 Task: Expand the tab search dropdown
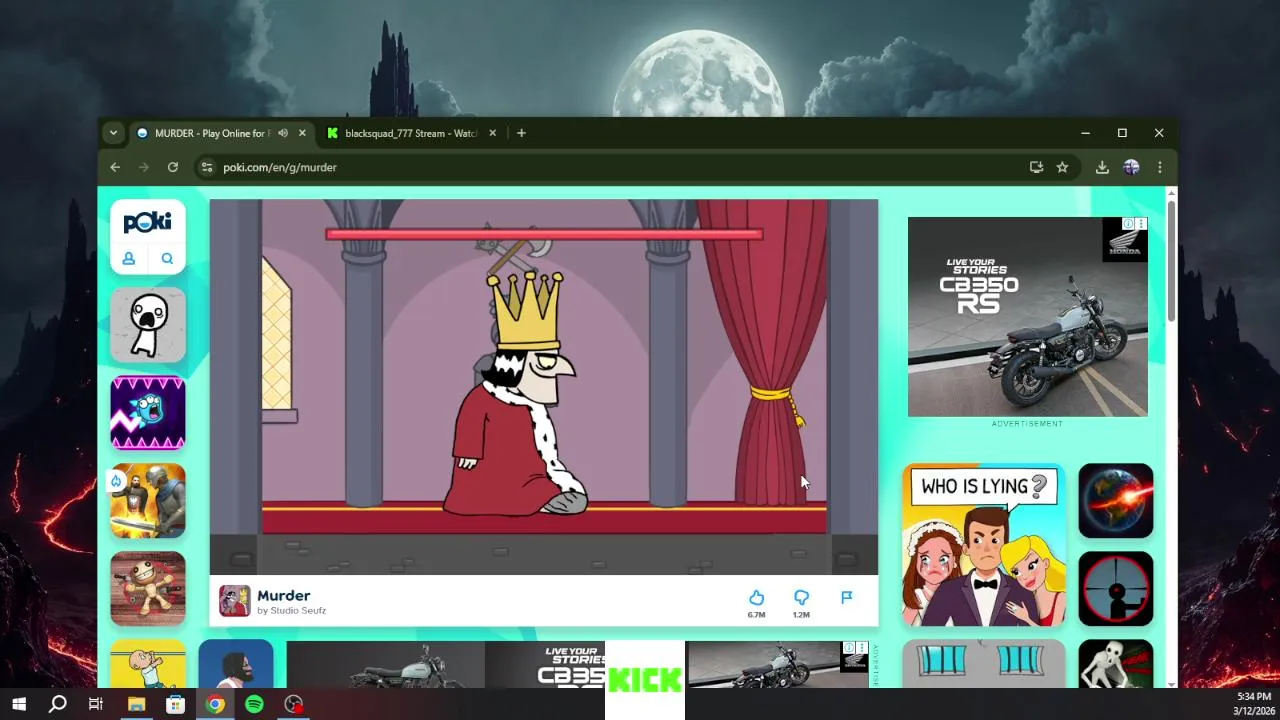pyautogui.click(x=114, y=133)
